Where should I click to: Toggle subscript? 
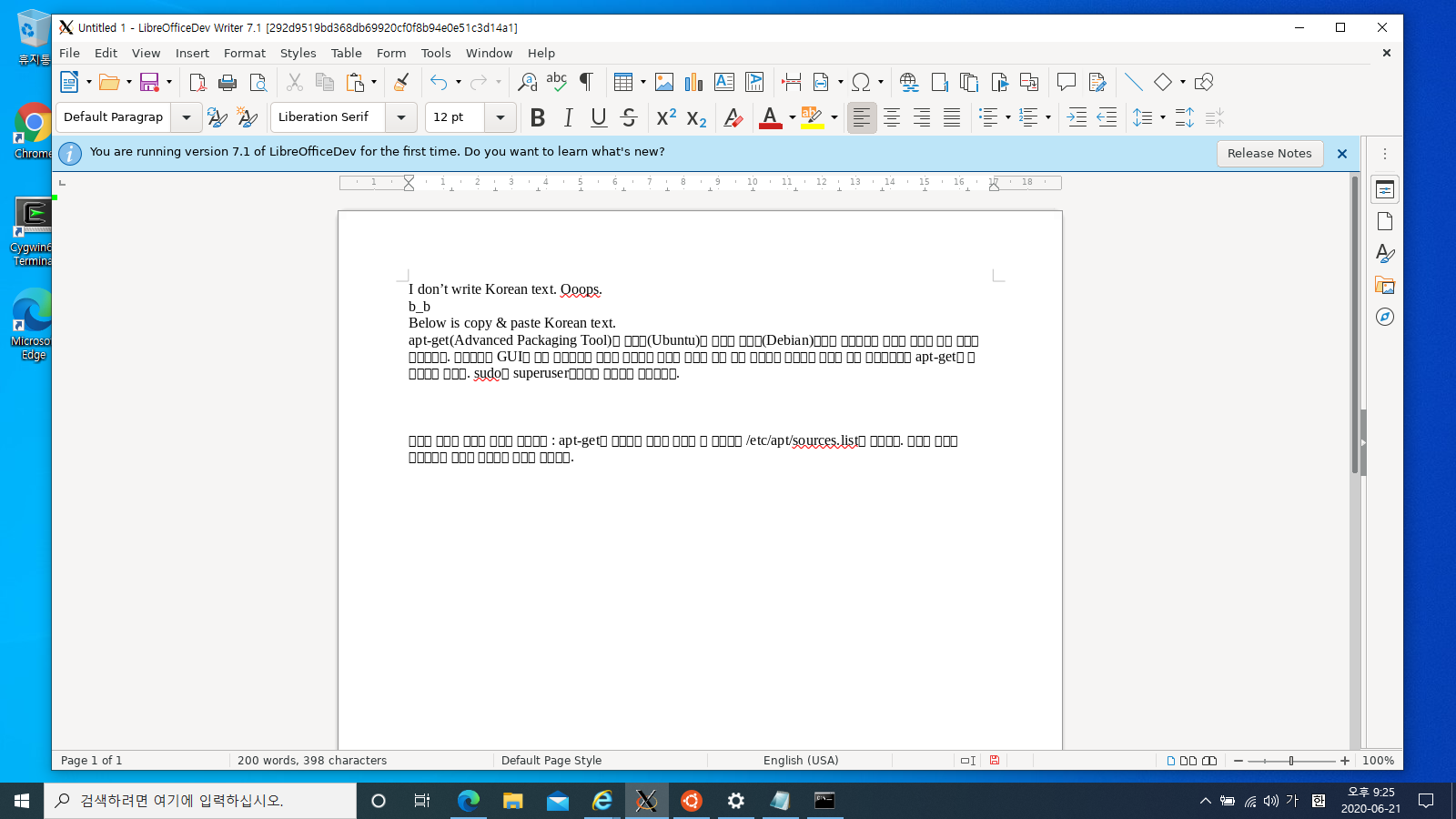point(696,117)
